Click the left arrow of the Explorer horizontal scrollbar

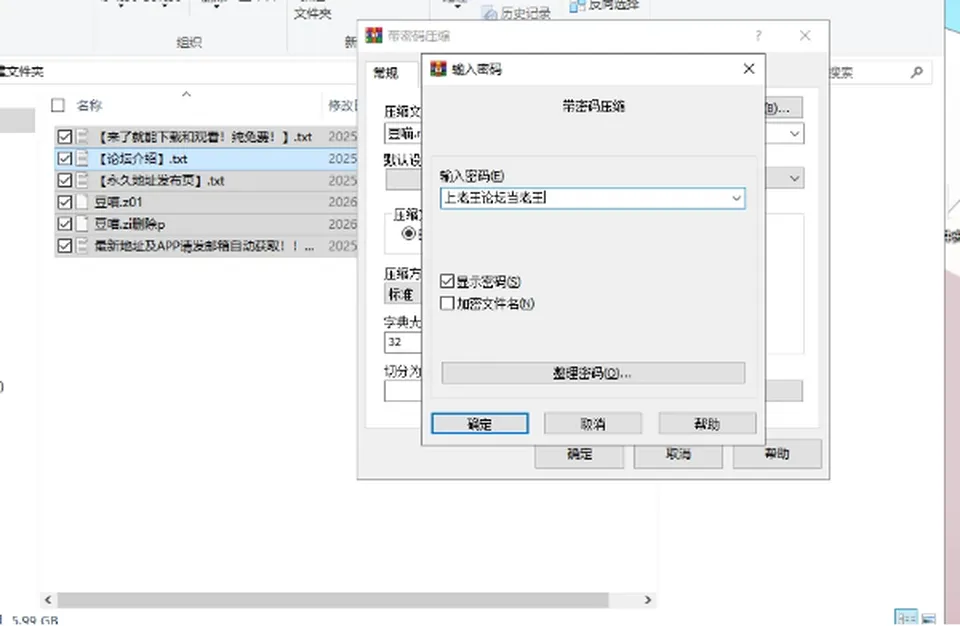48,600
